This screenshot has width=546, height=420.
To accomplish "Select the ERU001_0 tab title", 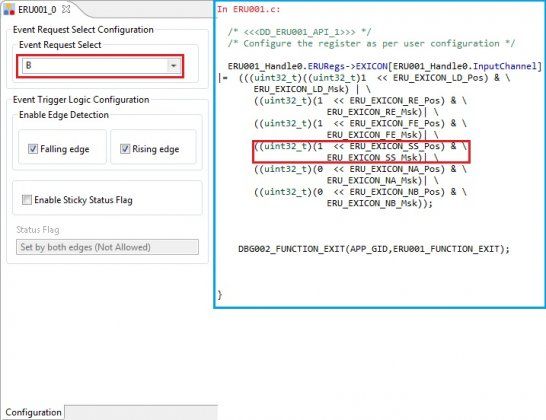I will pyautogui.click(x=37, y=10).
